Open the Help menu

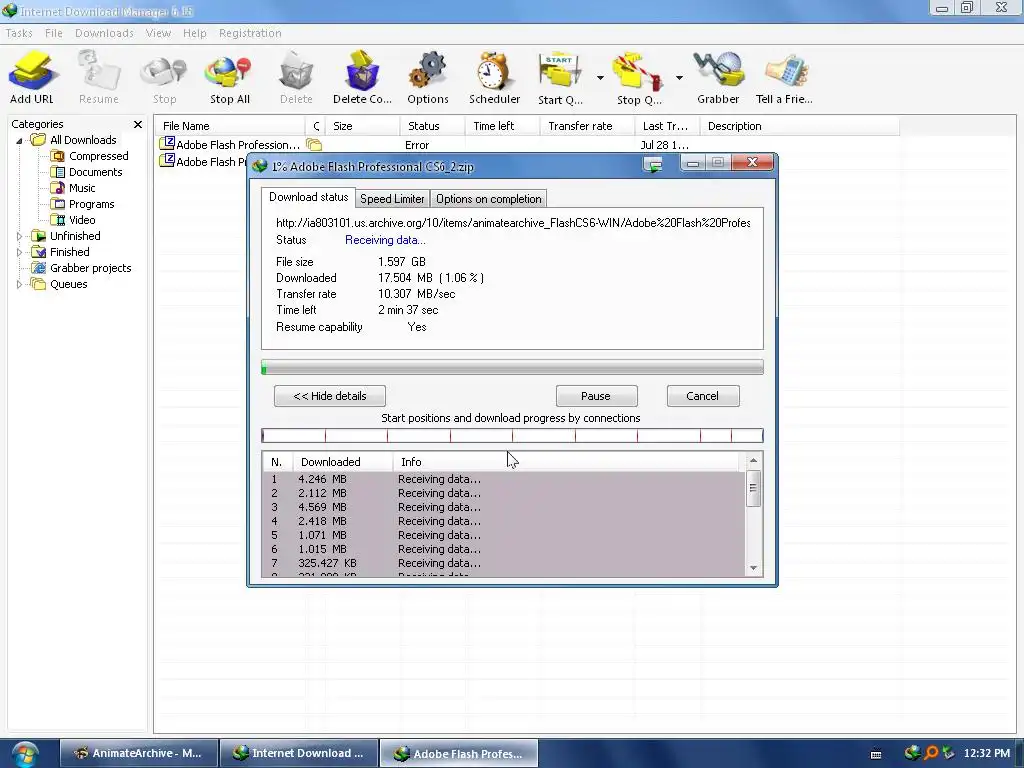pos(195,33)
